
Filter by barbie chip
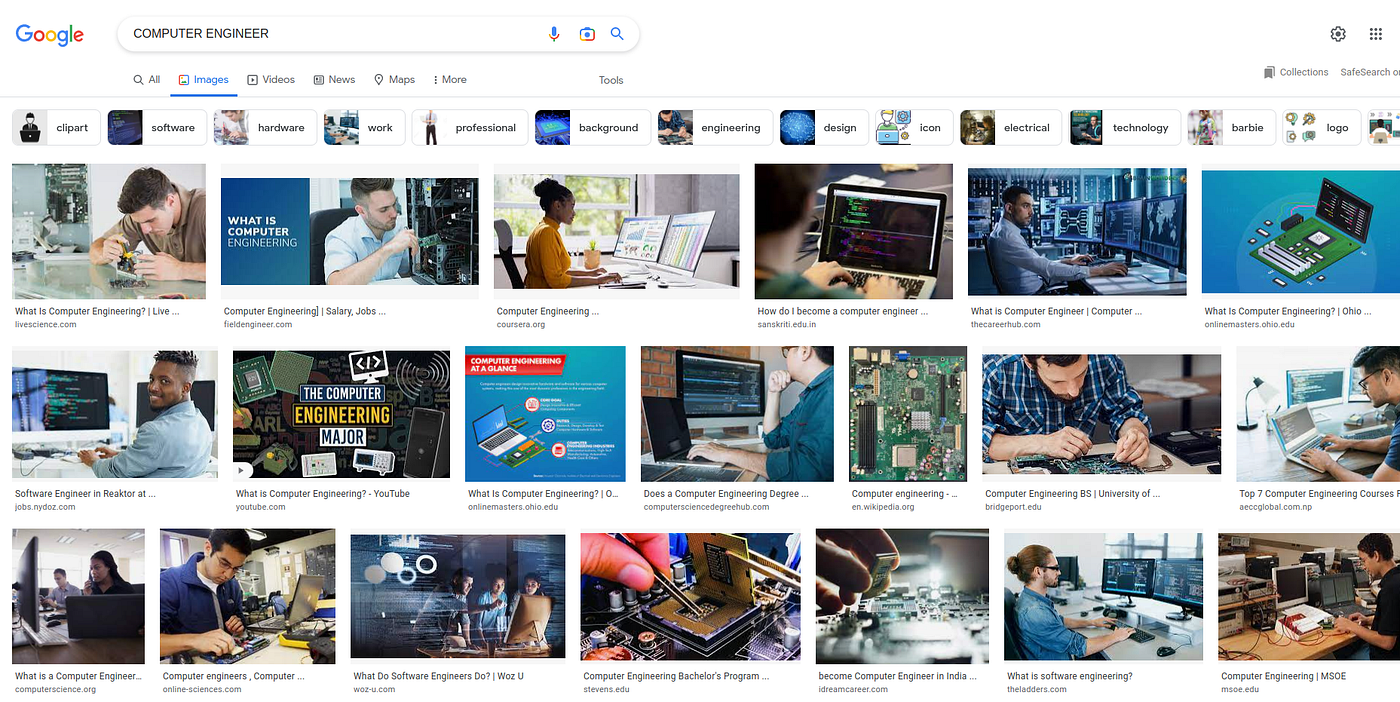pos(1232,128)
